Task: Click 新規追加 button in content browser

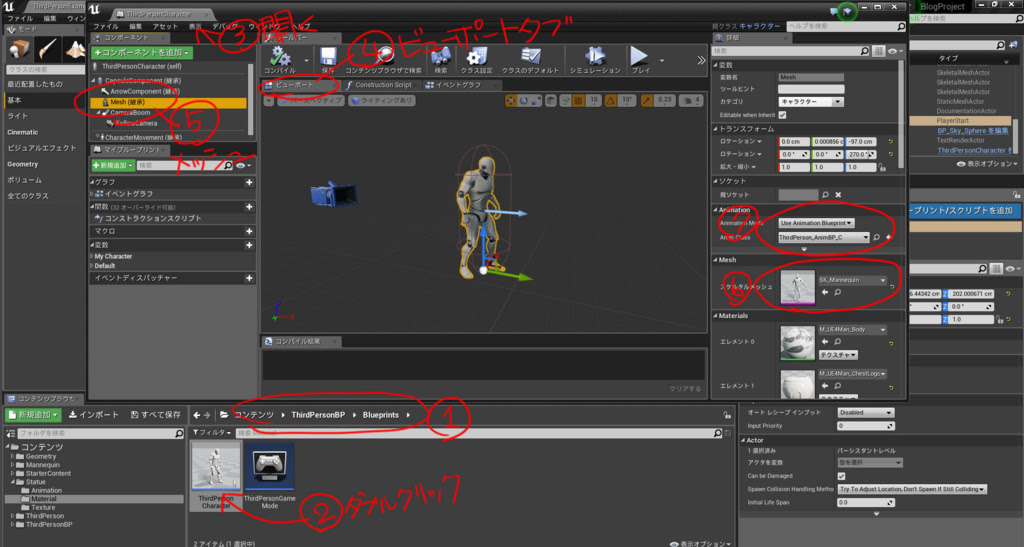Action: [x=33, y=415]
